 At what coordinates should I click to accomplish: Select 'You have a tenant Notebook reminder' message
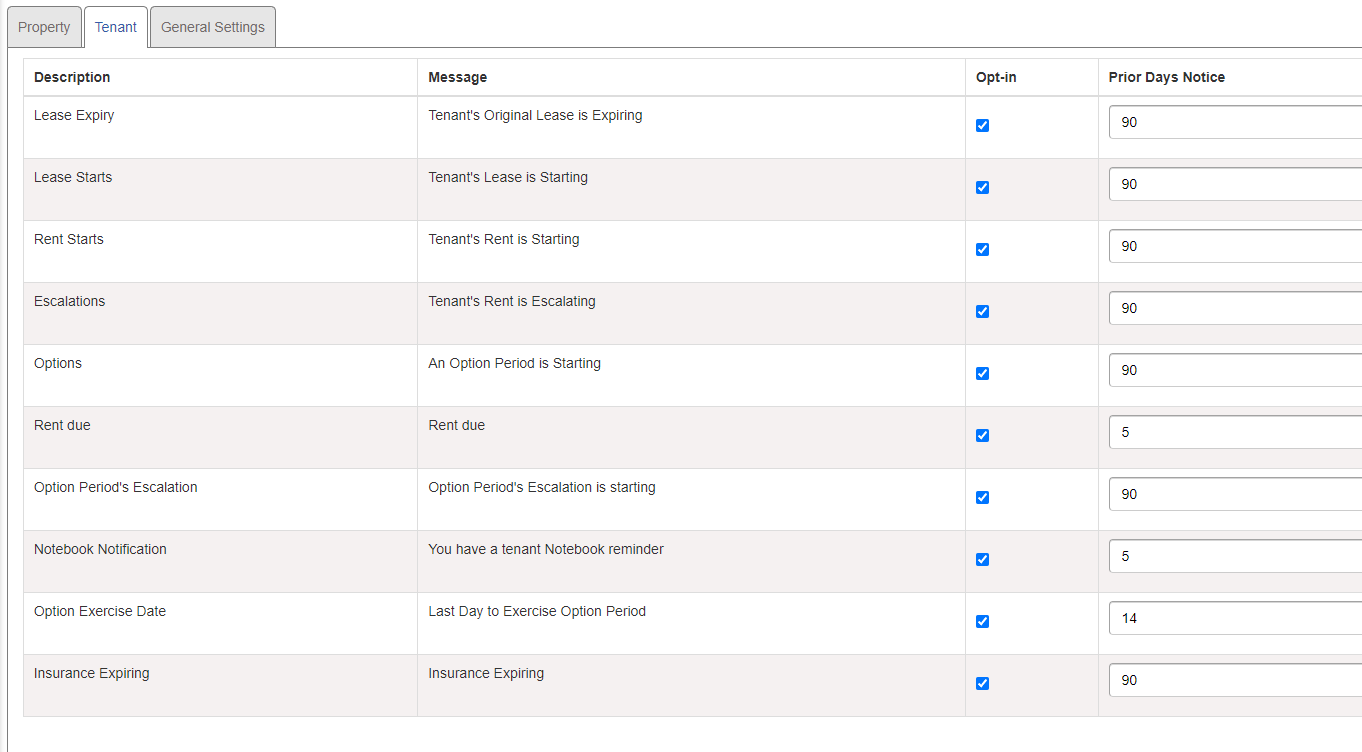coord(546,549)
